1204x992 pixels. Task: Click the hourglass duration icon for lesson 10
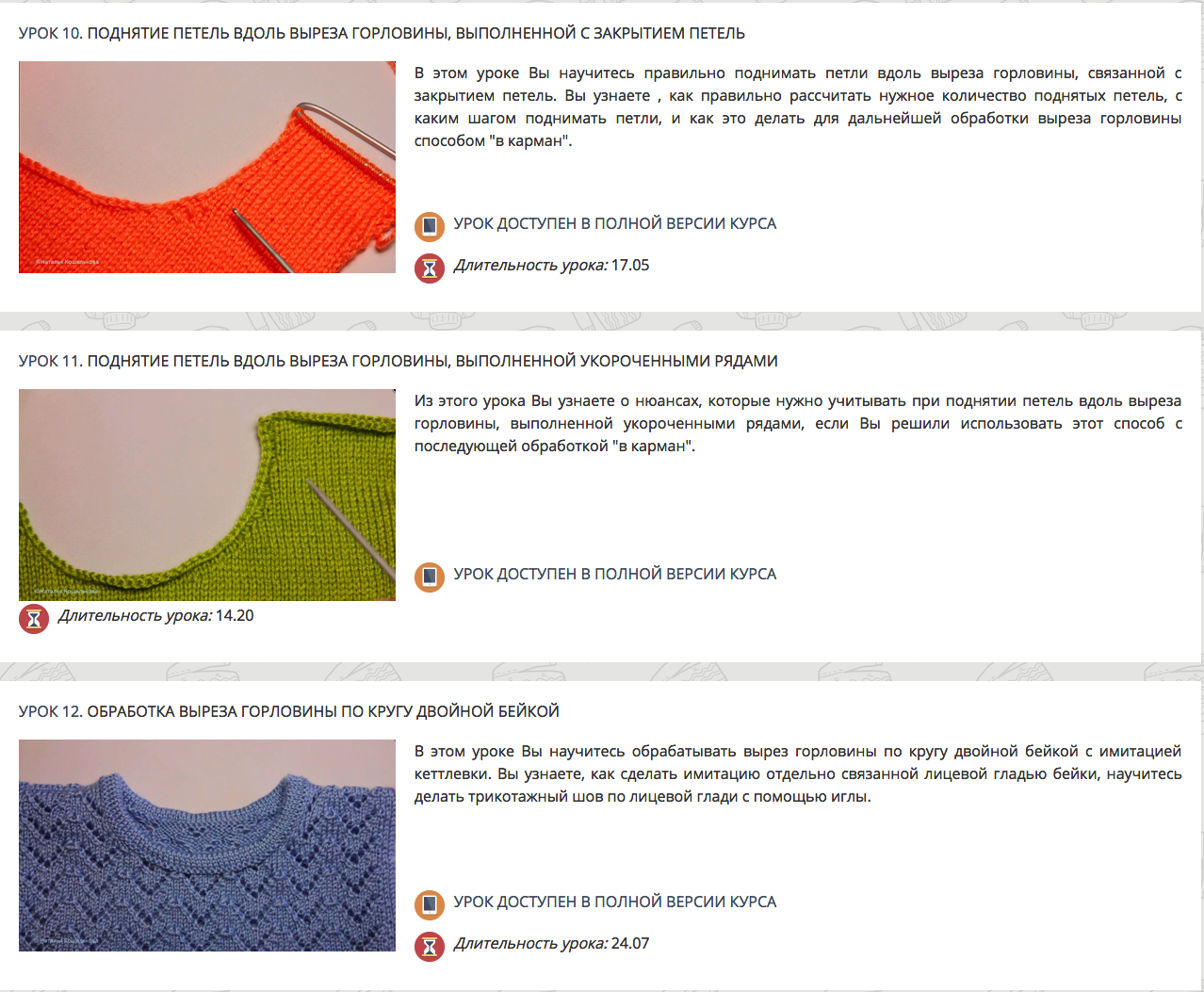(x=430, y=268)
